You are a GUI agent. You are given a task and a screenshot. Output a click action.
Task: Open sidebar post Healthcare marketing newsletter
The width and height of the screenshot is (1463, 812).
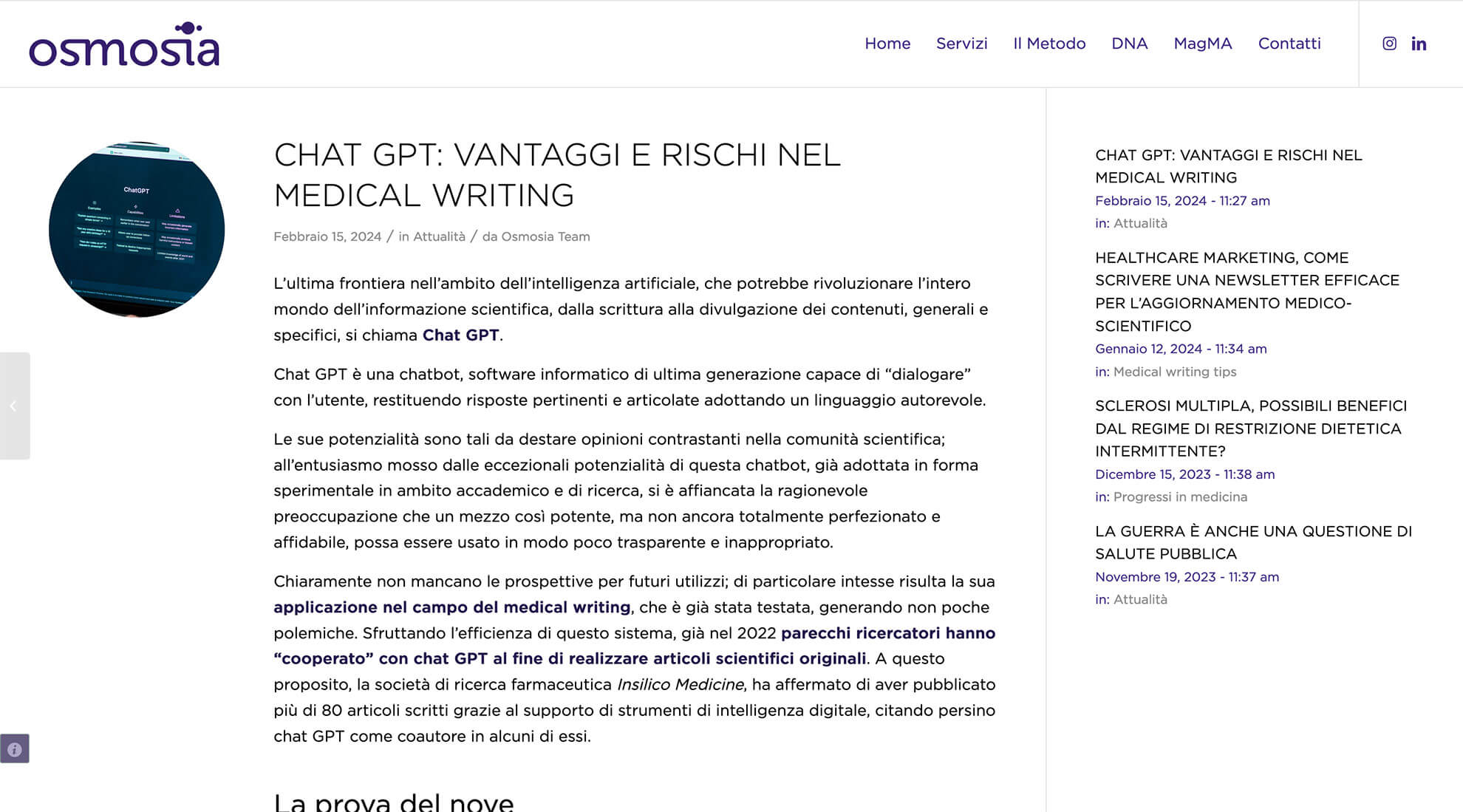(1247, 292)
